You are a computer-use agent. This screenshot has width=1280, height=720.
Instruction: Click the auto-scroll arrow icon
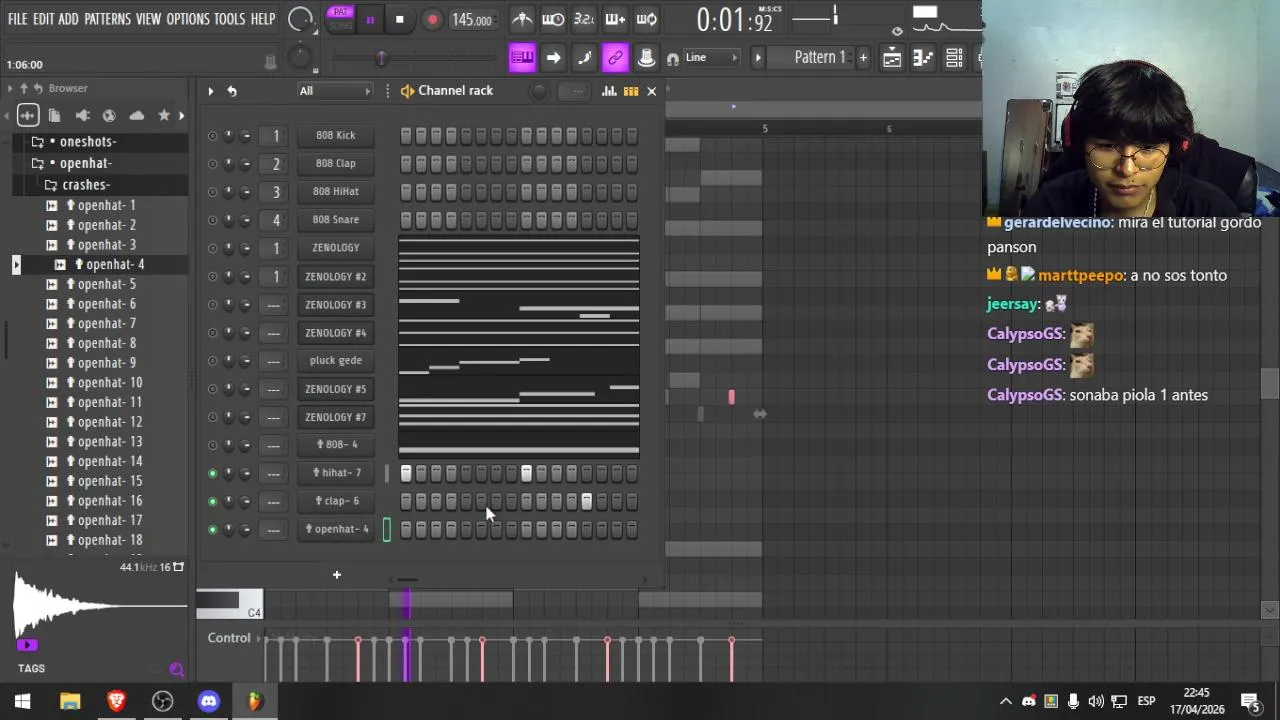(553, 58)
